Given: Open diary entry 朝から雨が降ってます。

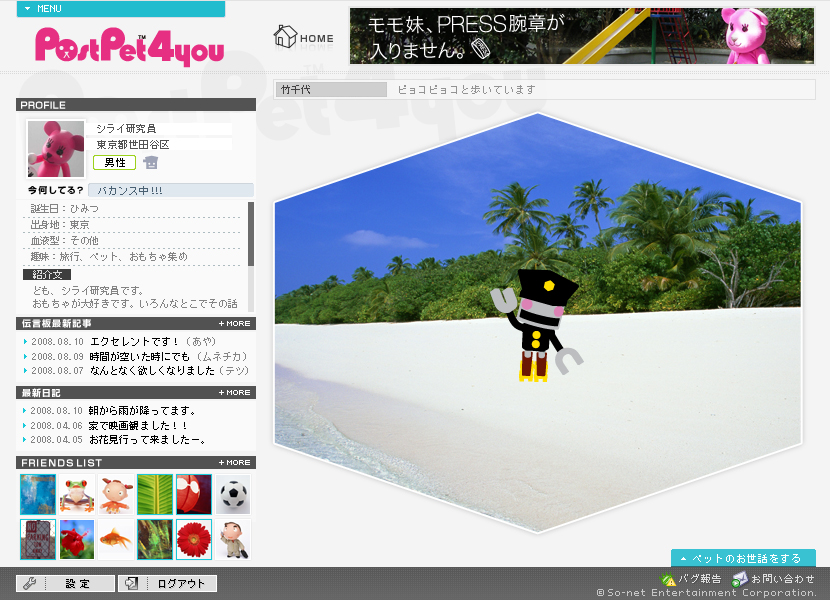Looking at the screenshot, I should click(x=143, y=410).
